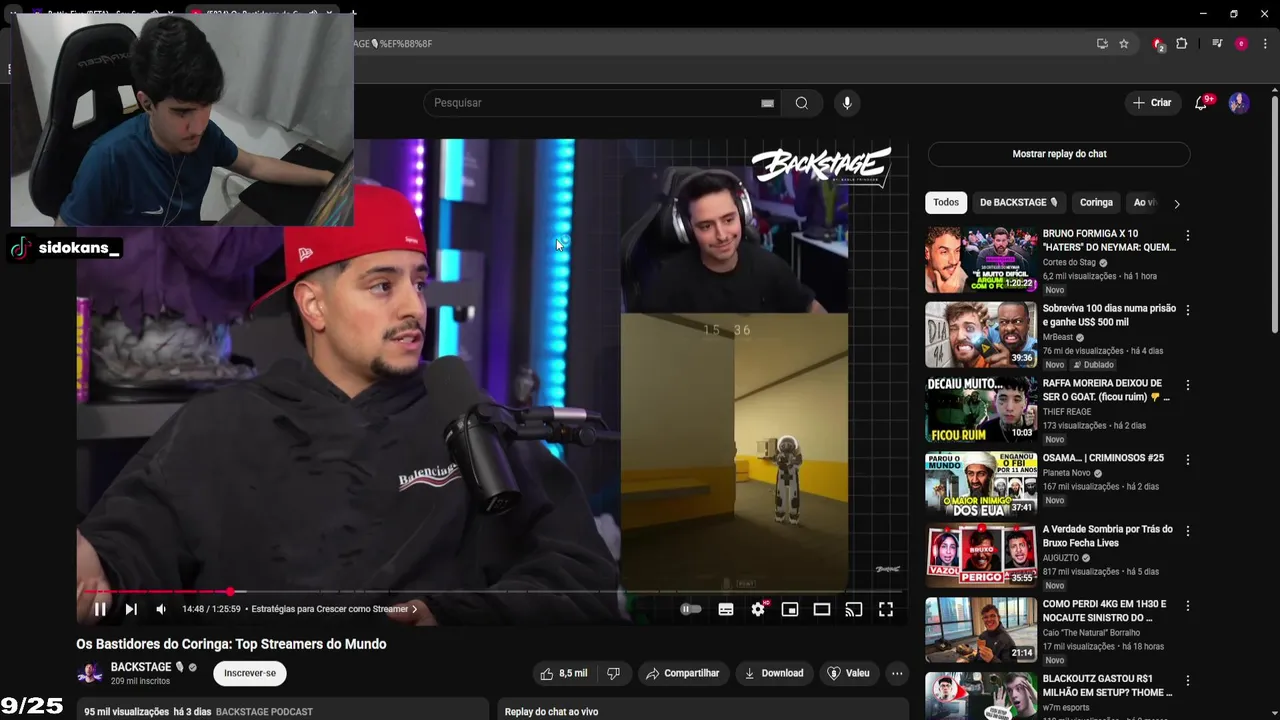Open options menu for OSAMA video
1280x720 pixels.
1188,460
